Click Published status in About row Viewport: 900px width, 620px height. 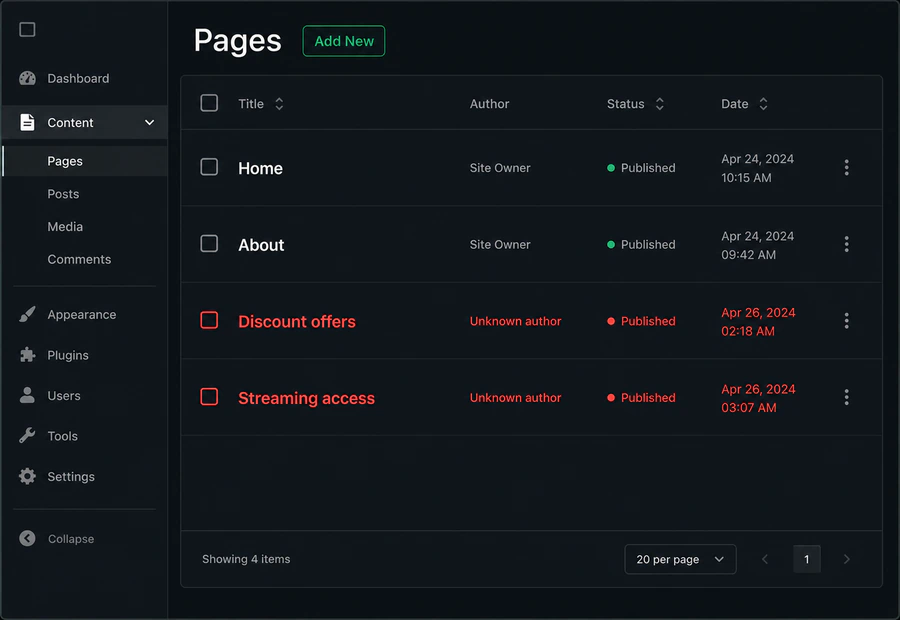(641, 244)
